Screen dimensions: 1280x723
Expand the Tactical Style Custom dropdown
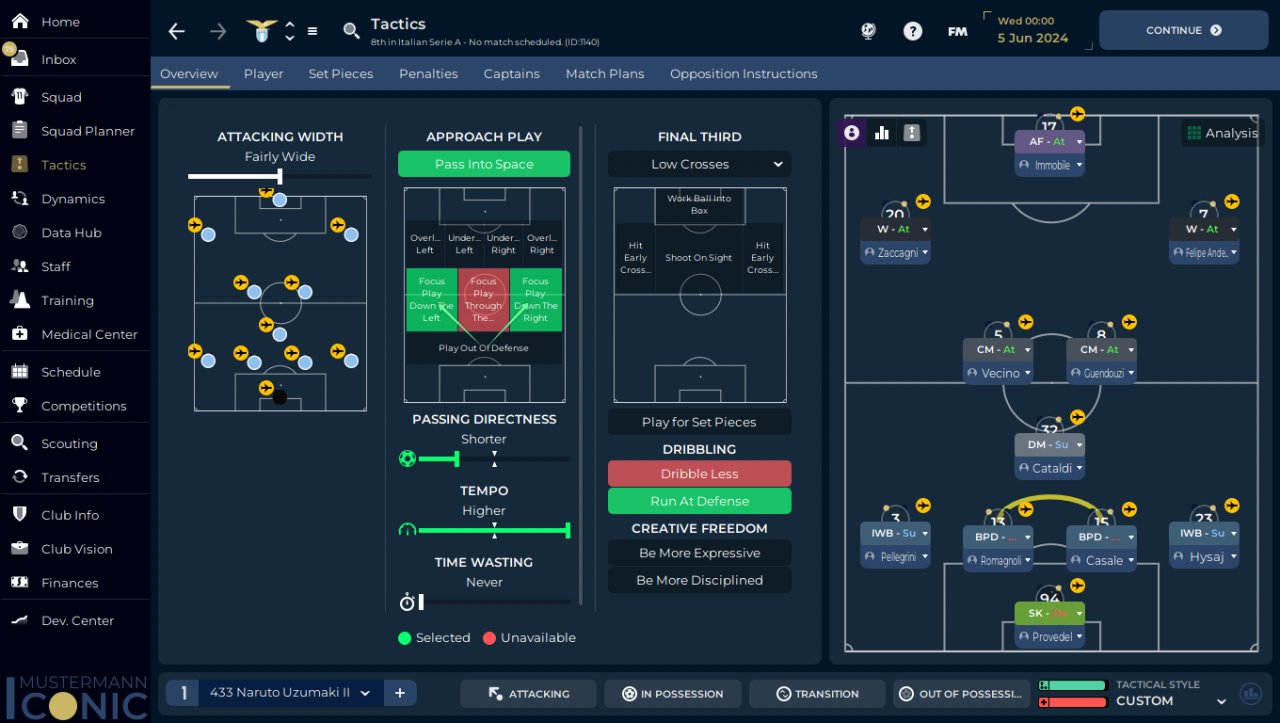1172,700
